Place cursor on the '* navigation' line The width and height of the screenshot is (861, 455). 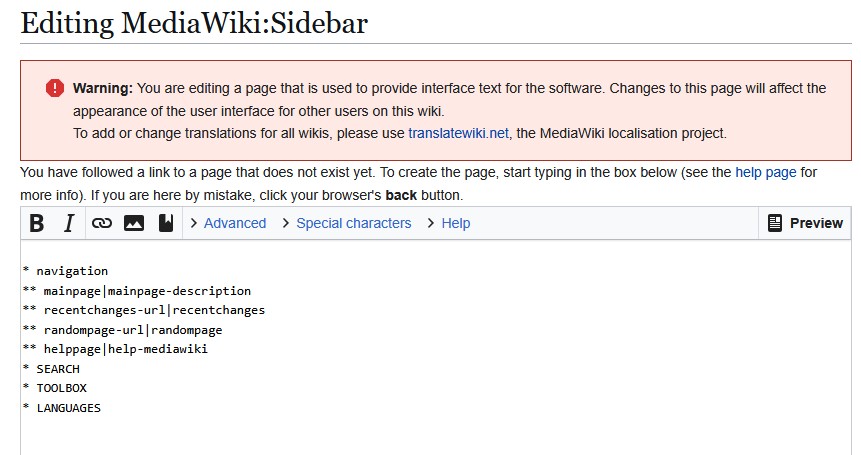pos(65,271)
